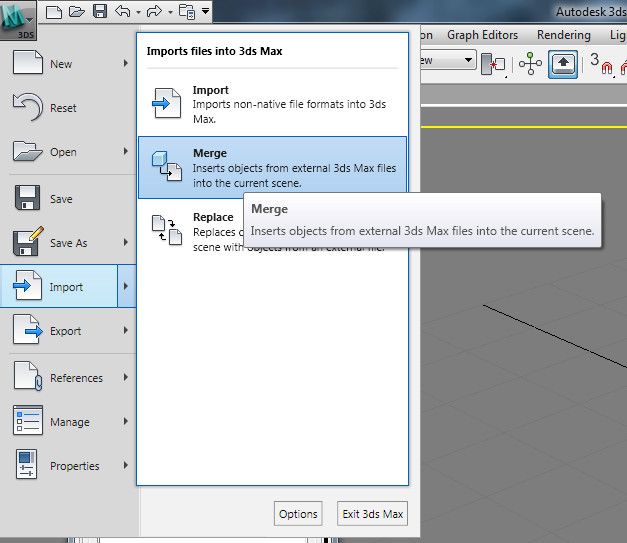Click the Open File folder icon in quick access toolbar
627x543 pixels.
pyautogui.click(x=77, y=12)
